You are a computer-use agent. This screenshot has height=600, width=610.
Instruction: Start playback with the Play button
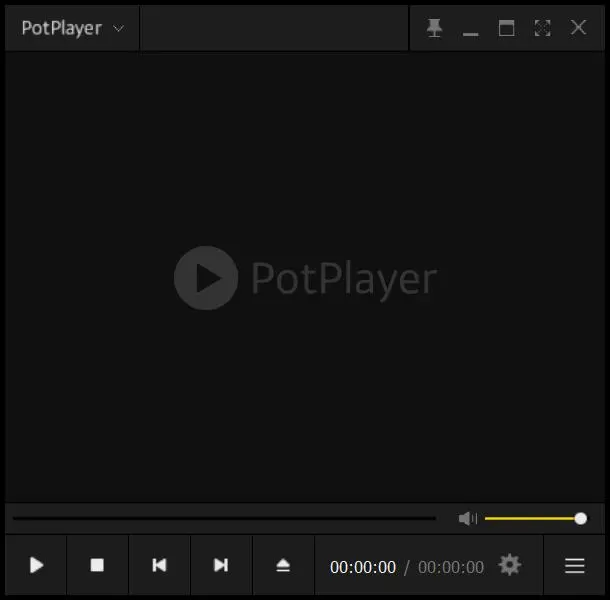point(36,565)
